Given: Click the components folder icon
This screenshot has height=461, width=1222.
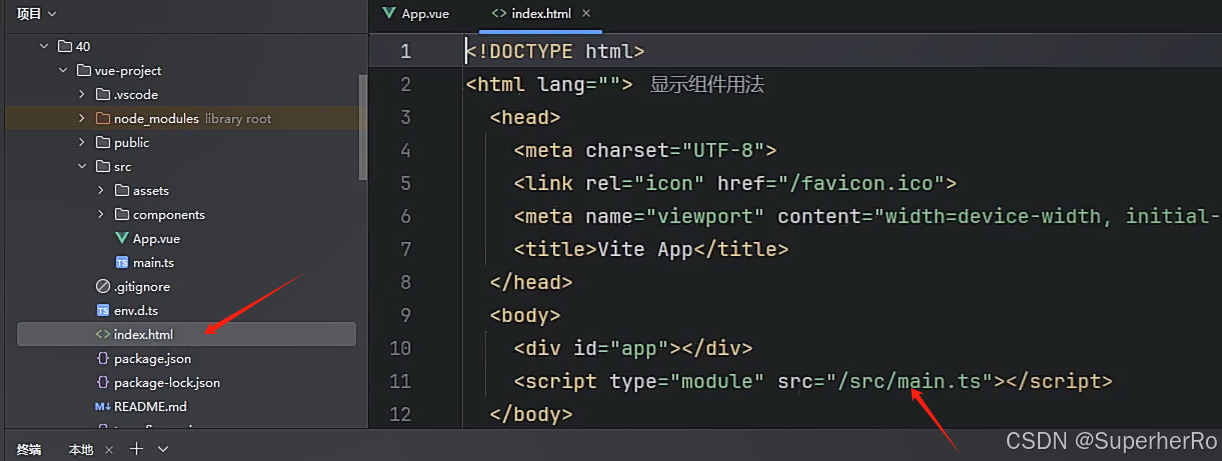Looking at the screenshot, I should [x=122, y=214].
